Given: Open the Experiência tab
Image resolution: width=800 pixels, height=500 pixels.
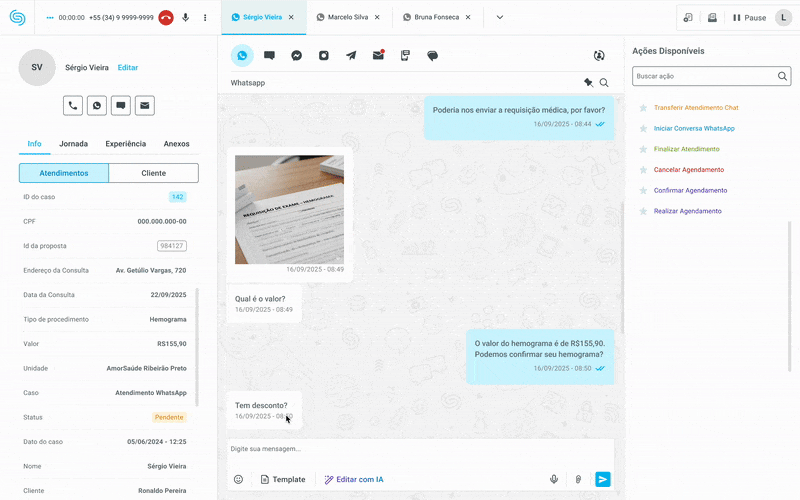Looking at the screenshot, I should click(x=126, y=144).
